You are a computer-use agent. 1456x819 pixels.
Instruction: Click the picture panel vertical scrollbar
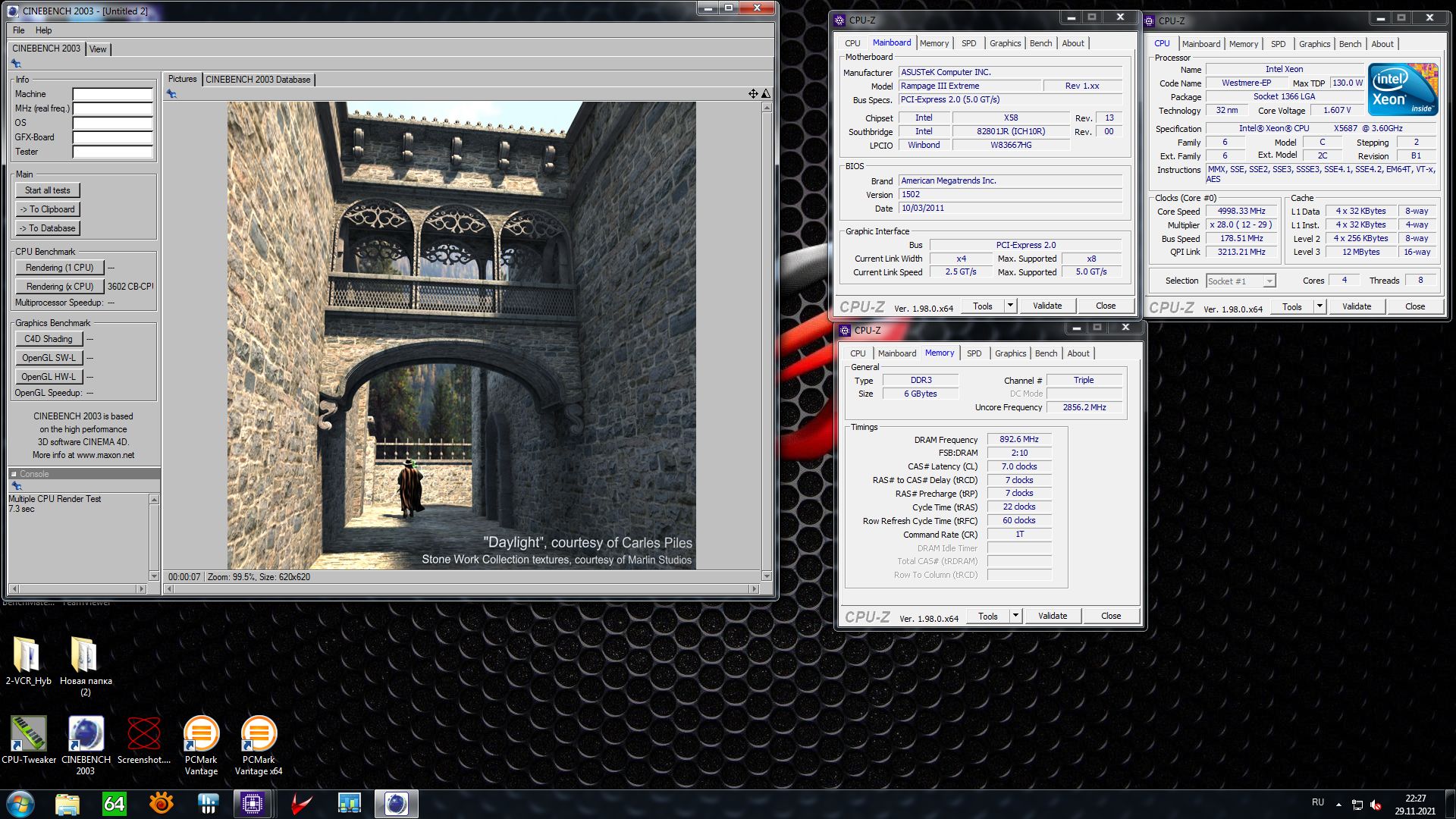click(x=767, y=341)
